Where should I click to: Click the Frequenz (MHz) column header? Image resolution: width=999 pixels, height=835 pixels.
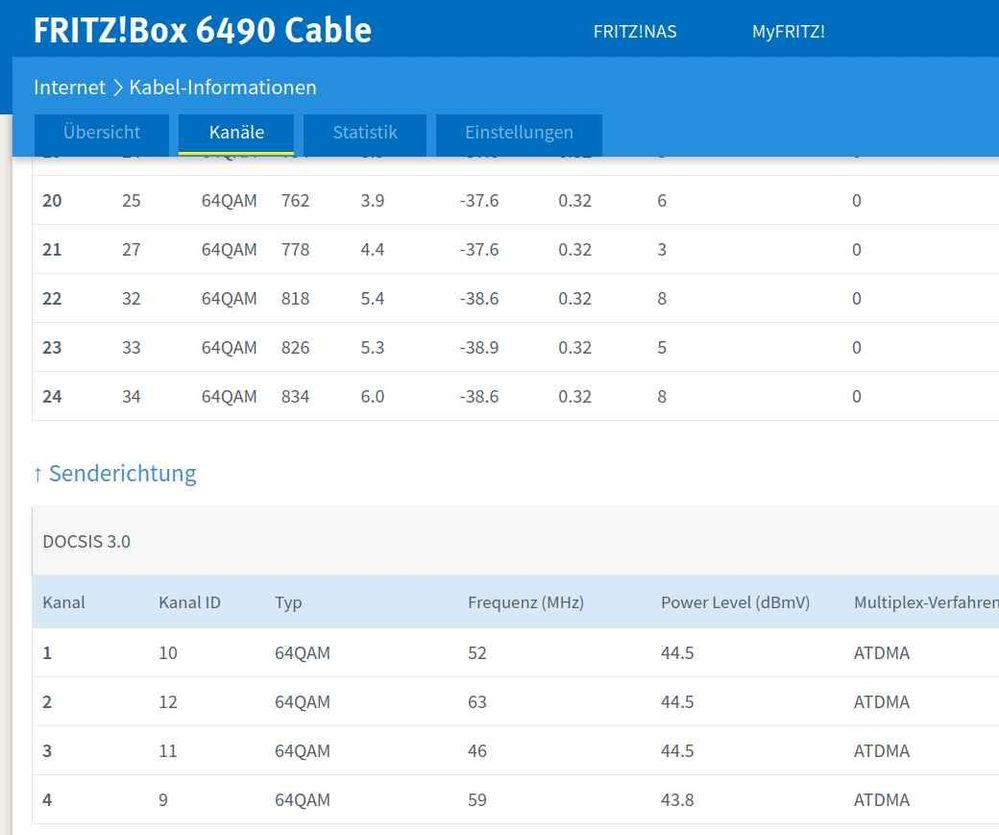[x=526, y=603]
